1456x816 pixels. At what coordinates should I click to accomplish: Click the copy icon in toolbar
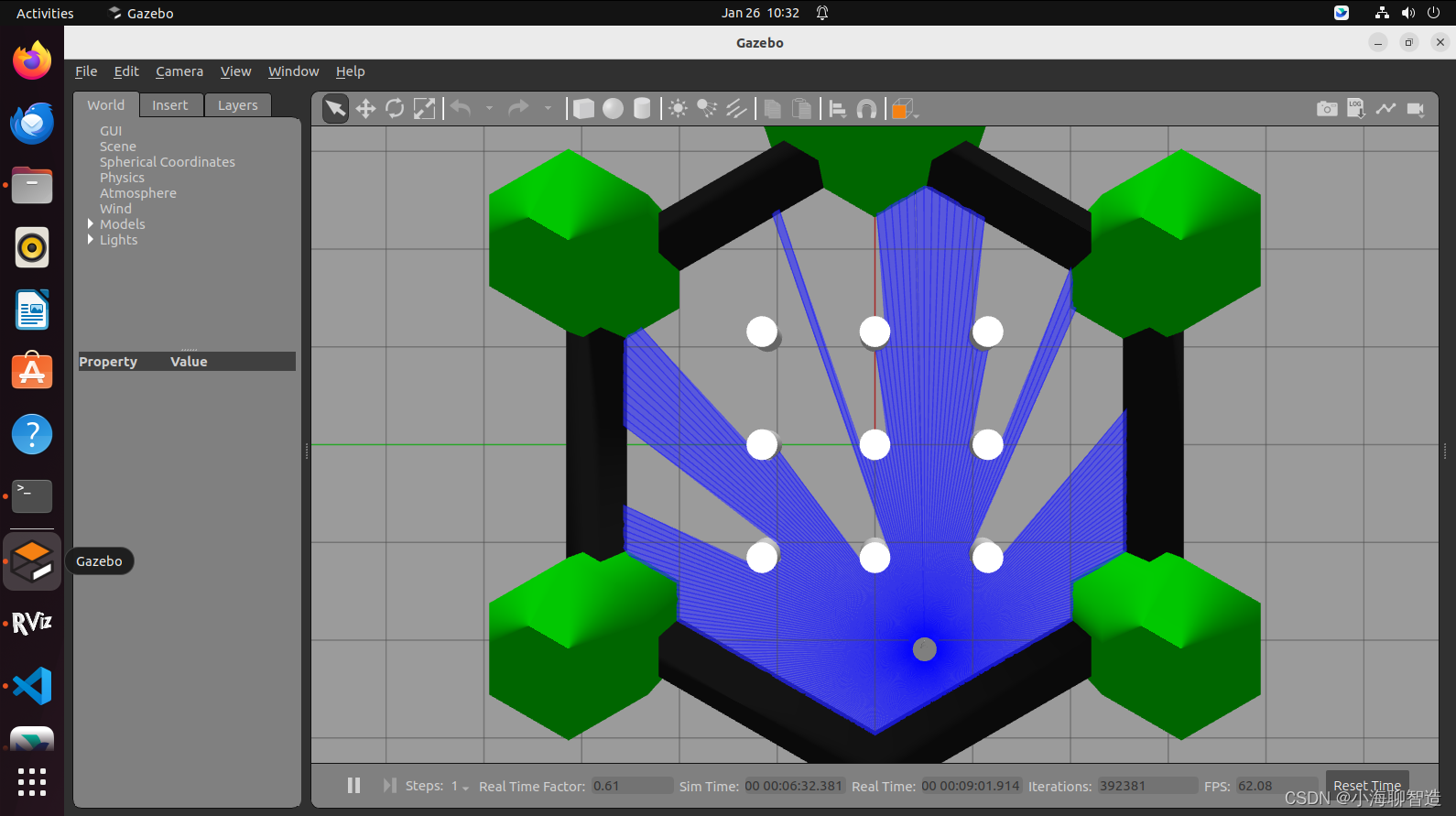[772, 109]
